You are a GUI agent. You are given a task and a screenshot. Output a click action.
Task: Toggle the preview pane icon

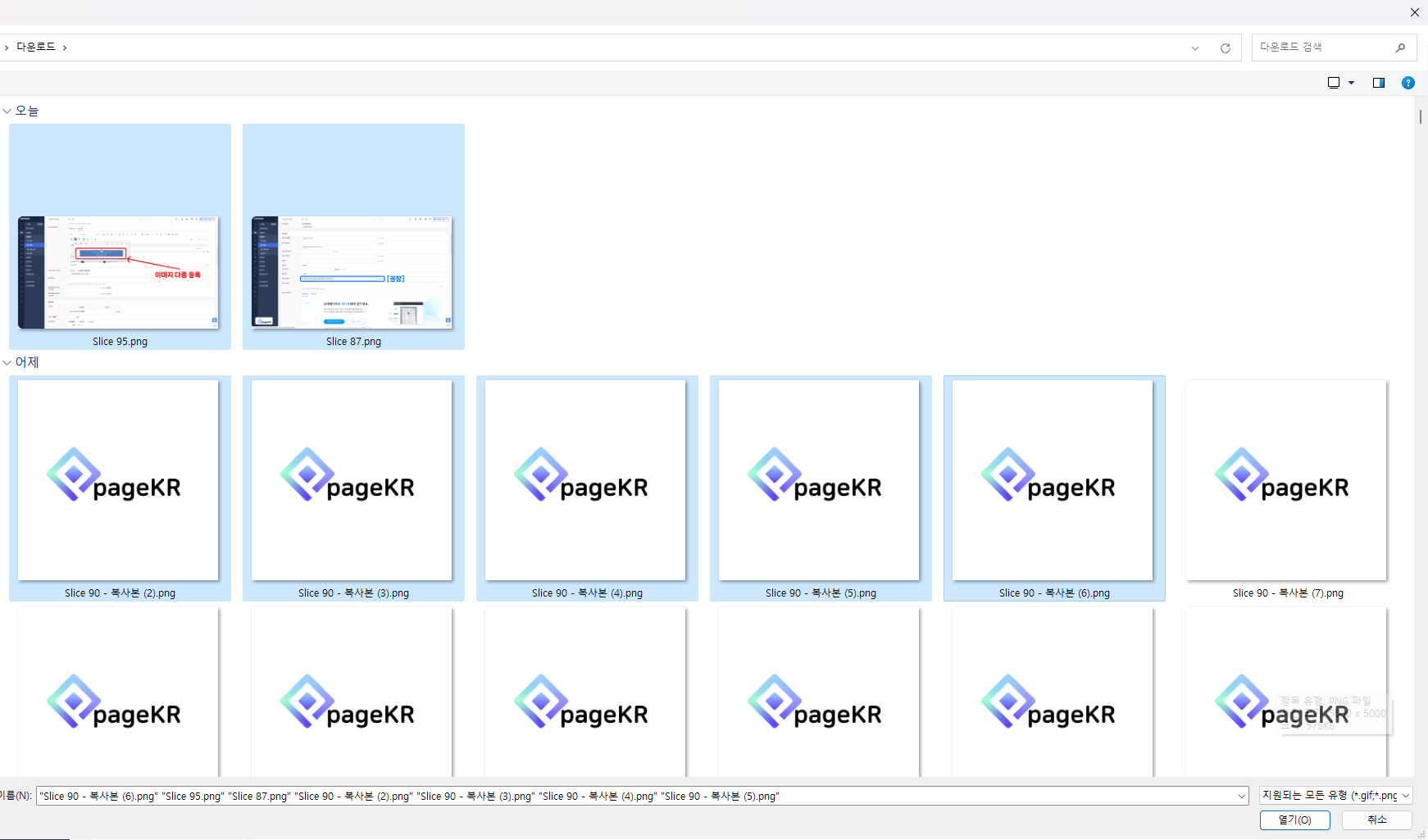[x=1379, y=83]
